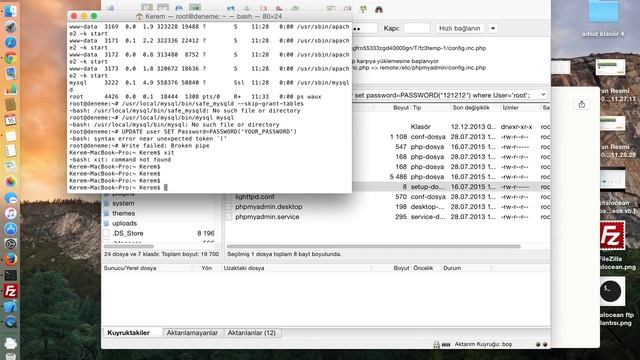Image resolution: width=640 pixels, height=360 pixels.
Task: Switch to Aktarılanlar (12) tab
Action: [251, 333]
